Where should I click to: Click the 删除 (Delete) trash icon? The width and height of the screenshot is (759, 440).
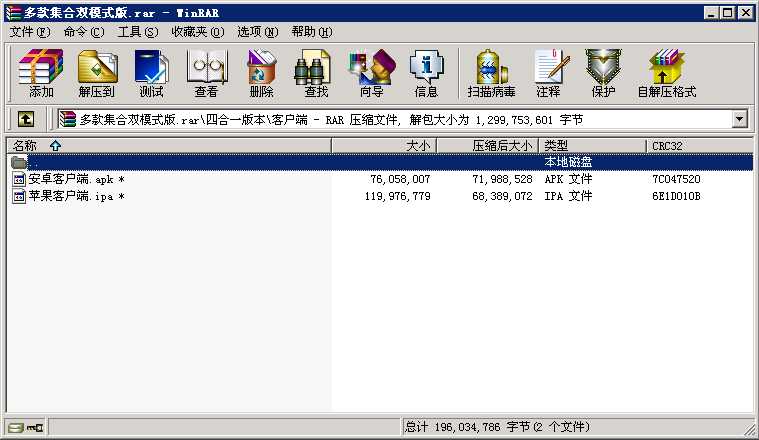tap(261, 73)
